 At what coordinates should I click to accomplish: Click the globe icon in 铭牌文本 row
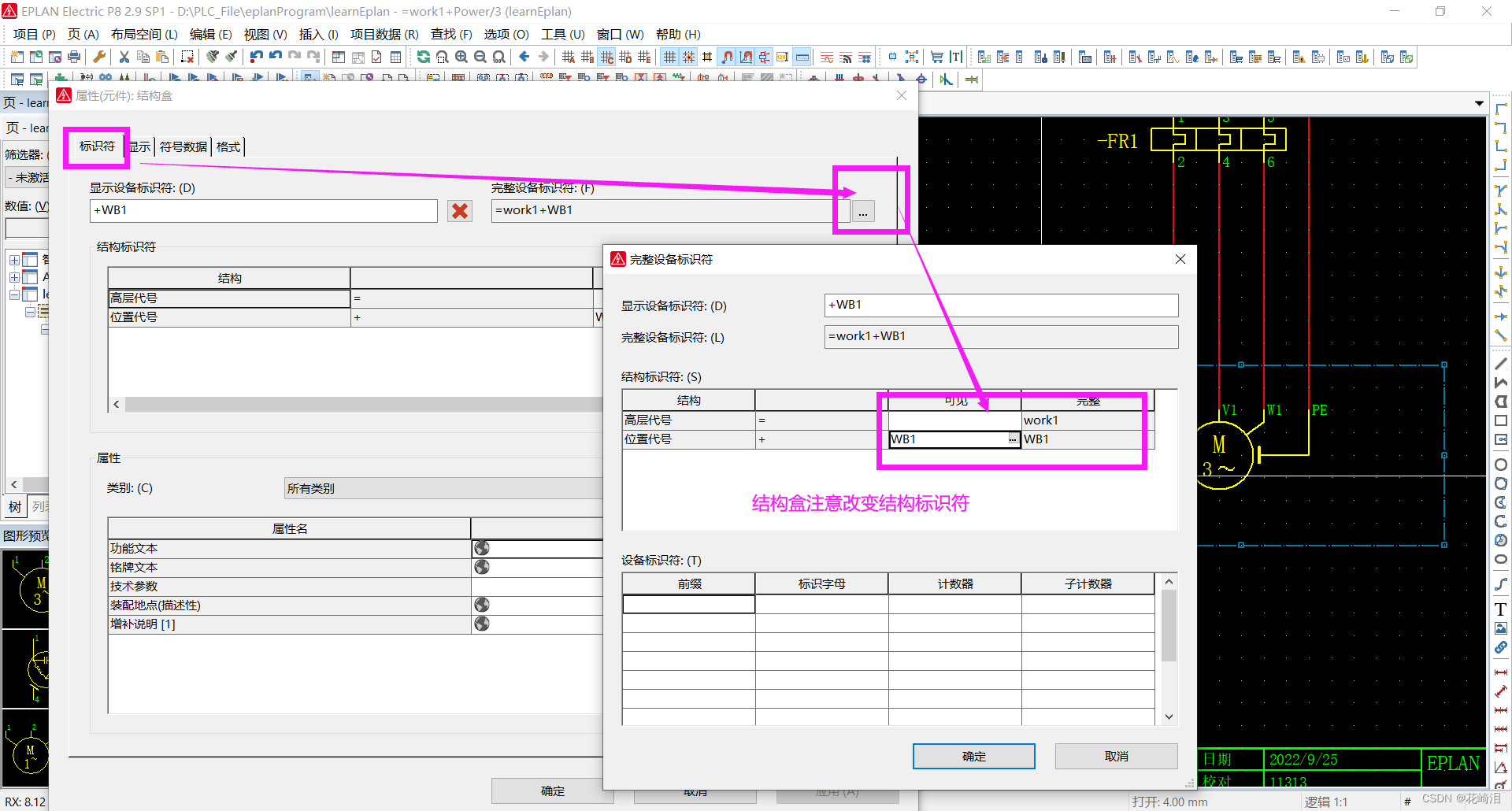click(x=482, y=567)
